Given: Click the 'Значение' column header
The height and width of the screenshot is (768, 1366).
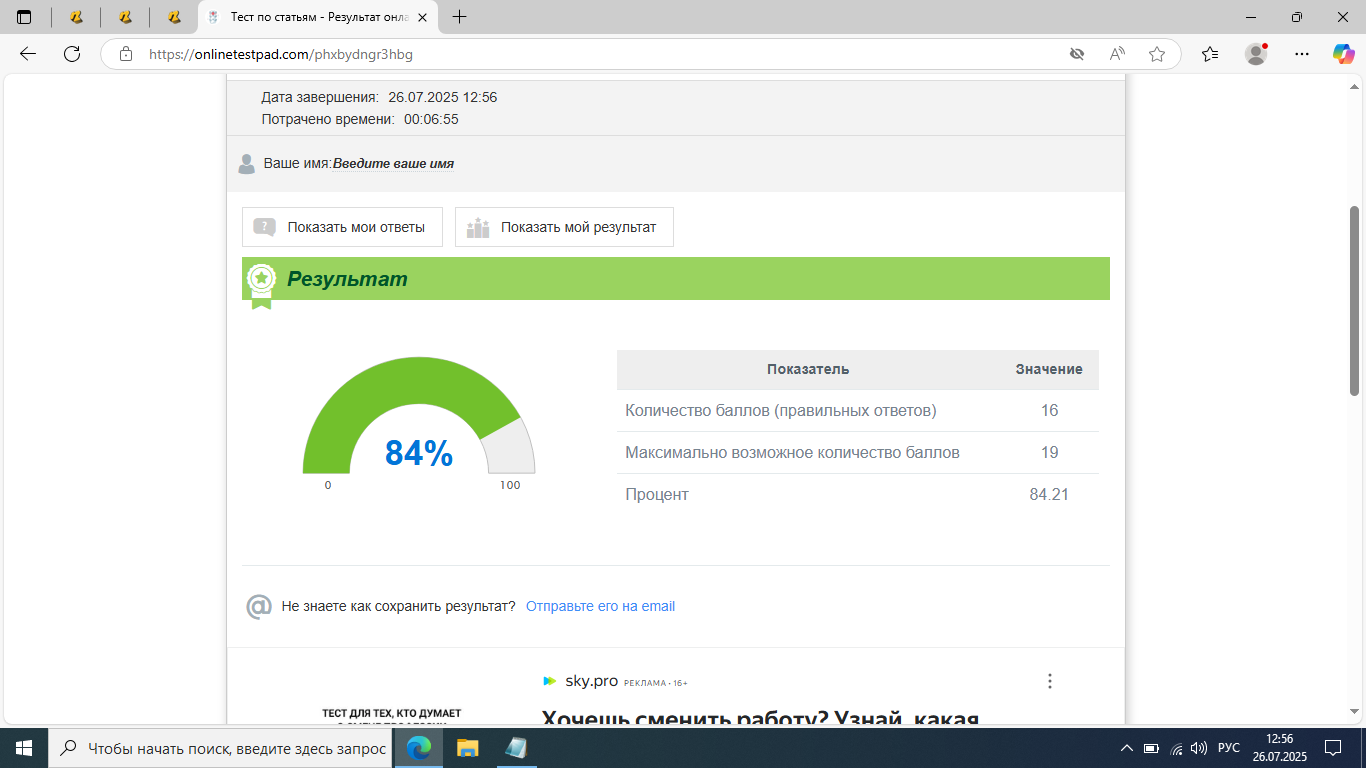Looking at the screenshot, I should point(1049,369).
